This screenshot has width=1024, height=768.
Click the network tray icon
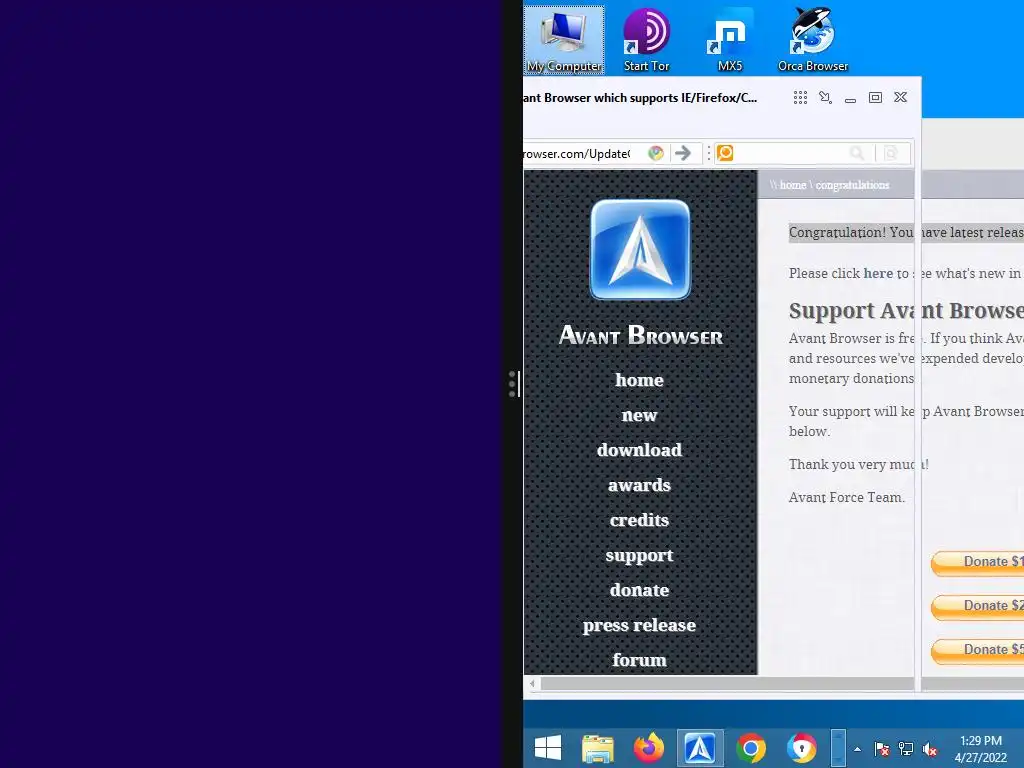906,749
